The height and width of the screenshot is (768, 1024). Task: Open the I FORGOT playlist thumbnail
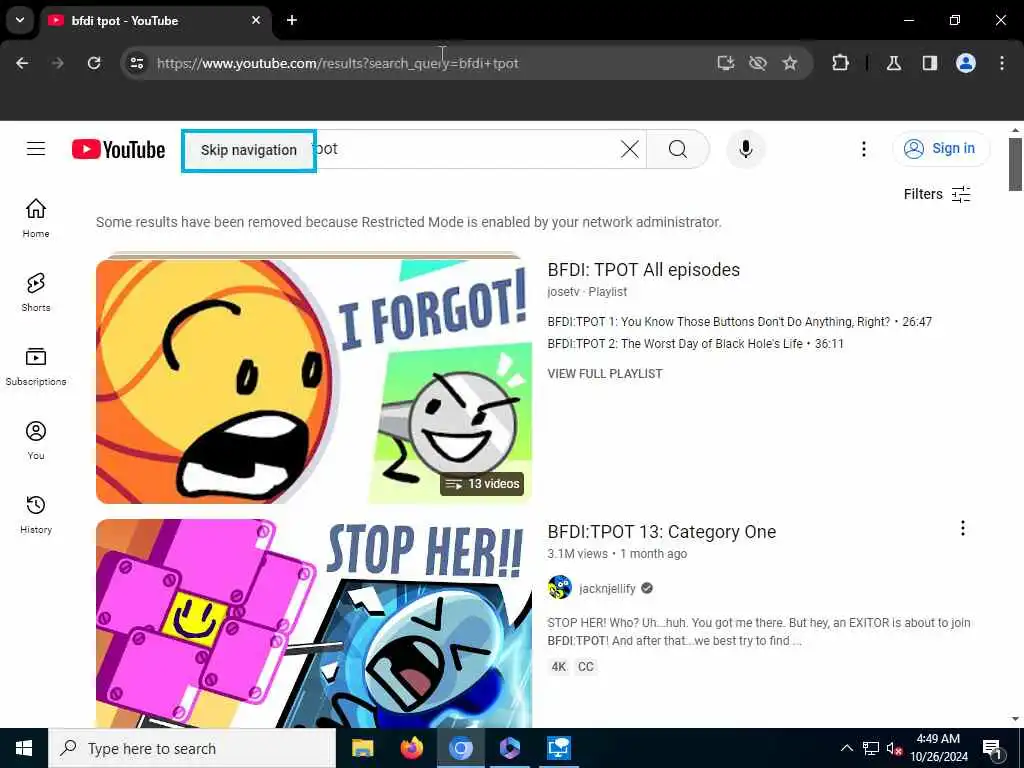[313, 381]
